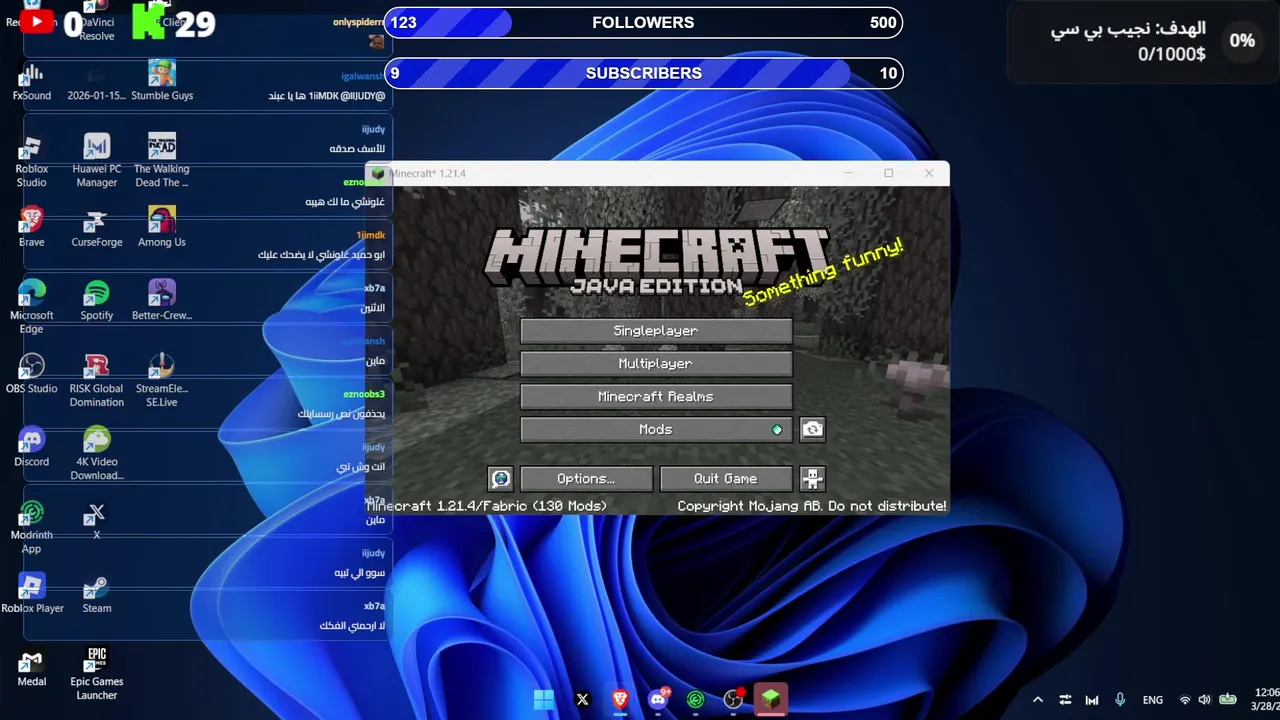Viewport: 1280px width, 720px height.
Task: Expand the hidden system tray icons chevron
Action: tap(1038, 700)
